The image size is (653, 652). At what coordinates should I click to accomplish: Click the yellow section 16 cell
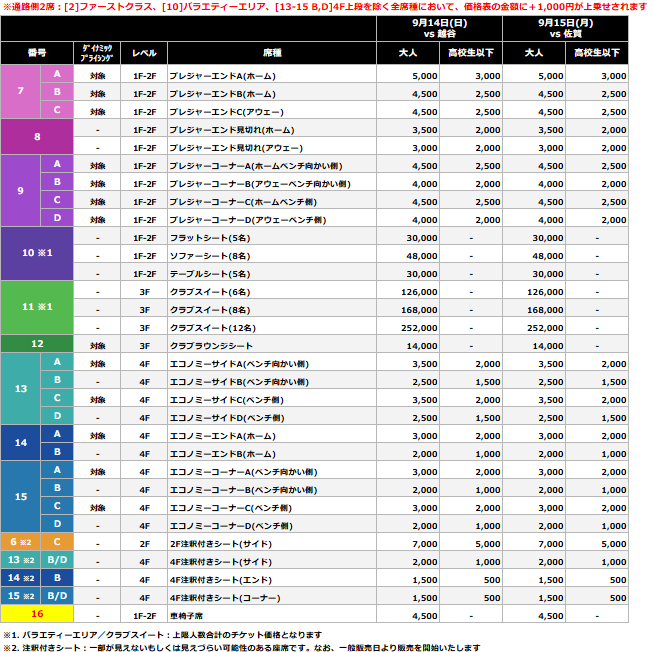(x=37, y=615)
